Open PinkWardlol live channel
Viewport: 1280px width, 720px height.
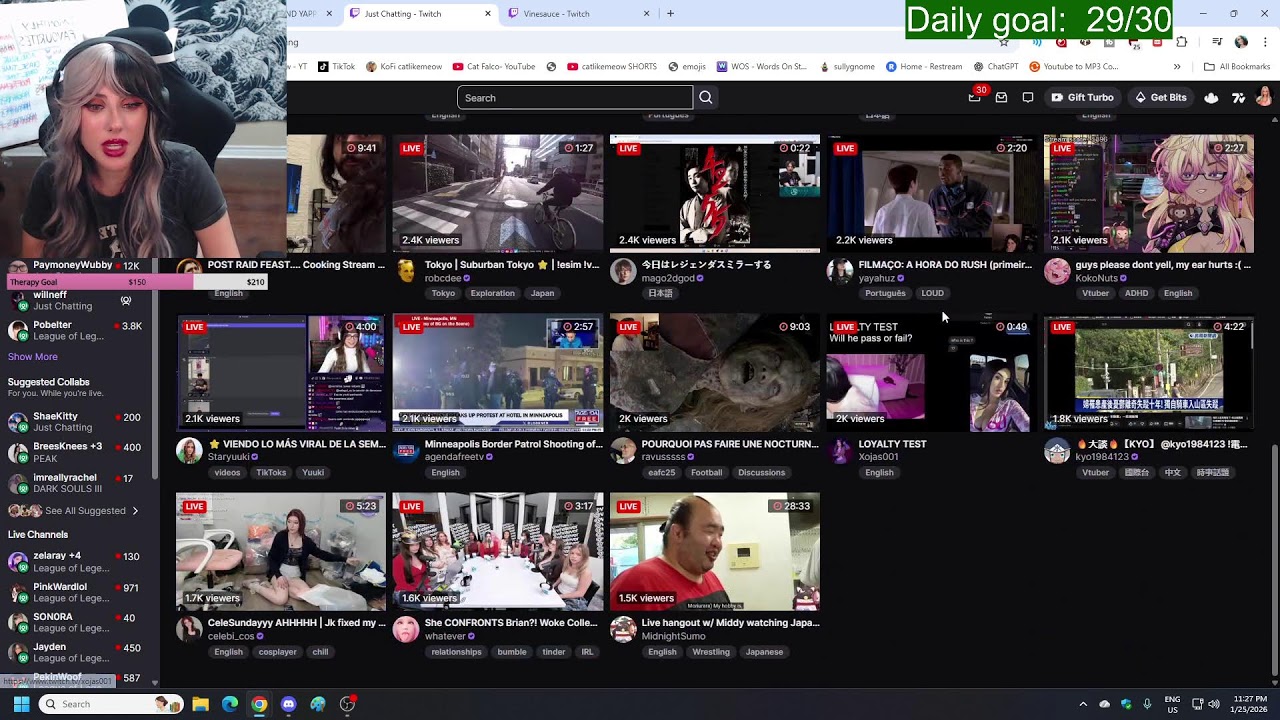tap(78, 592)
